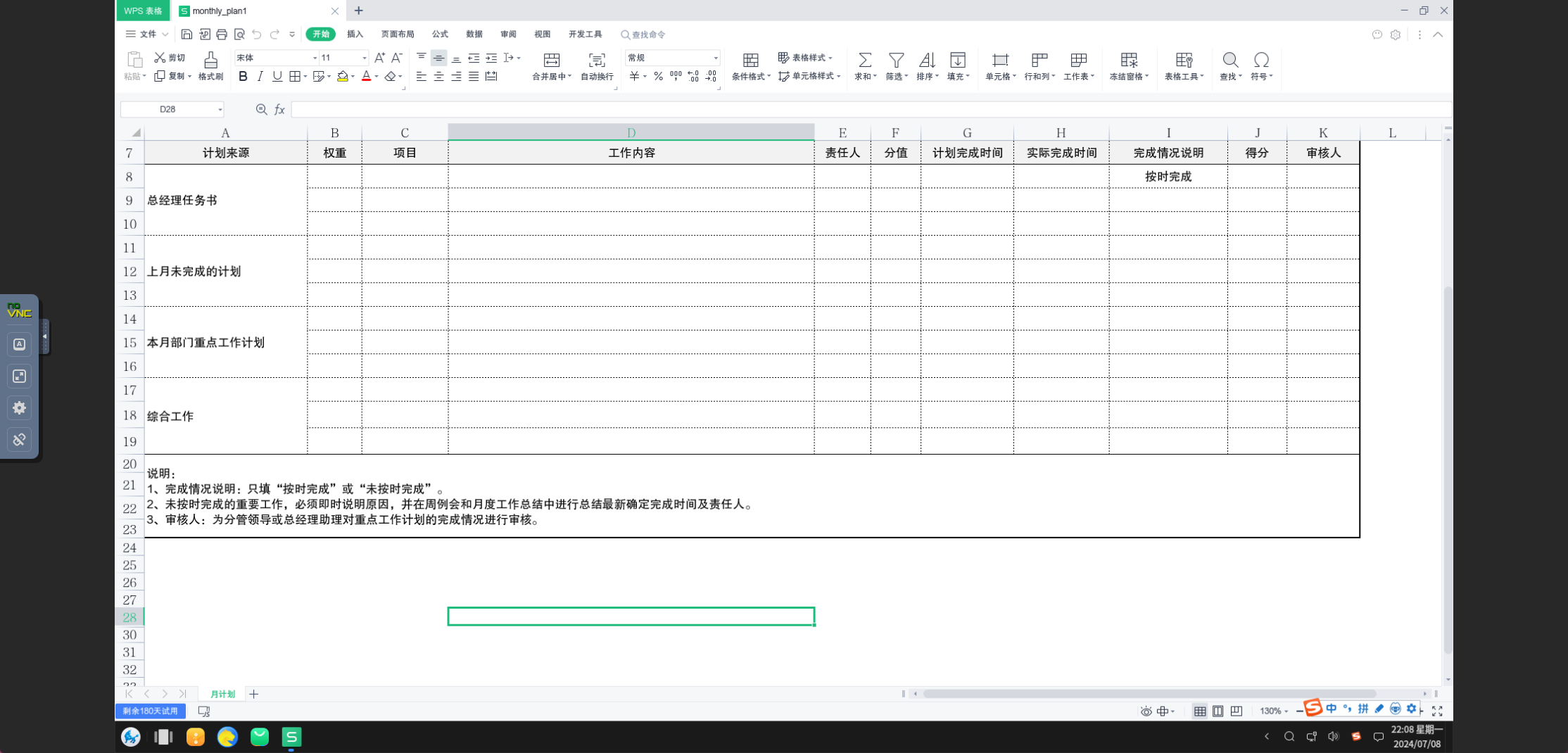Click the formula bar input field

(871, 110)
